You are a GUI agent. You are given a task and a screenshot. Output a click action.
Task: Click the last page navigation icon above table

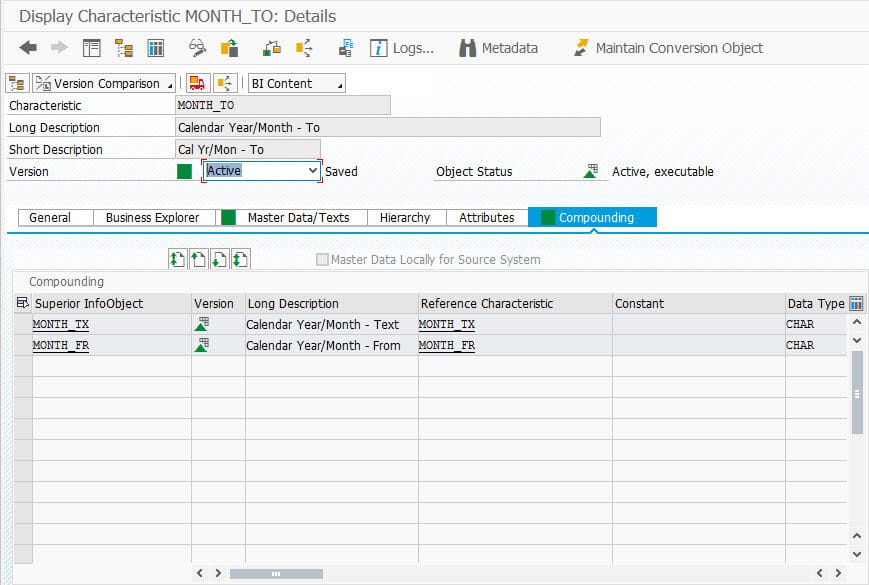pos(240,260)
